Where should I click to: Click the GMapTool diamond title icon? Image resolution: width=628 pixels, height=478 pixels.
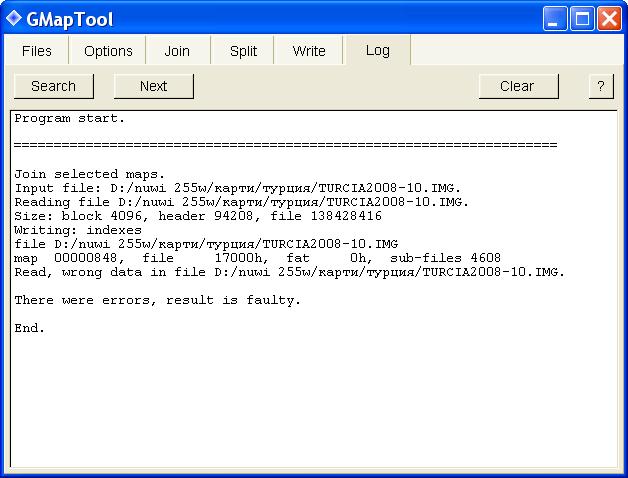[x=13, y=18]
